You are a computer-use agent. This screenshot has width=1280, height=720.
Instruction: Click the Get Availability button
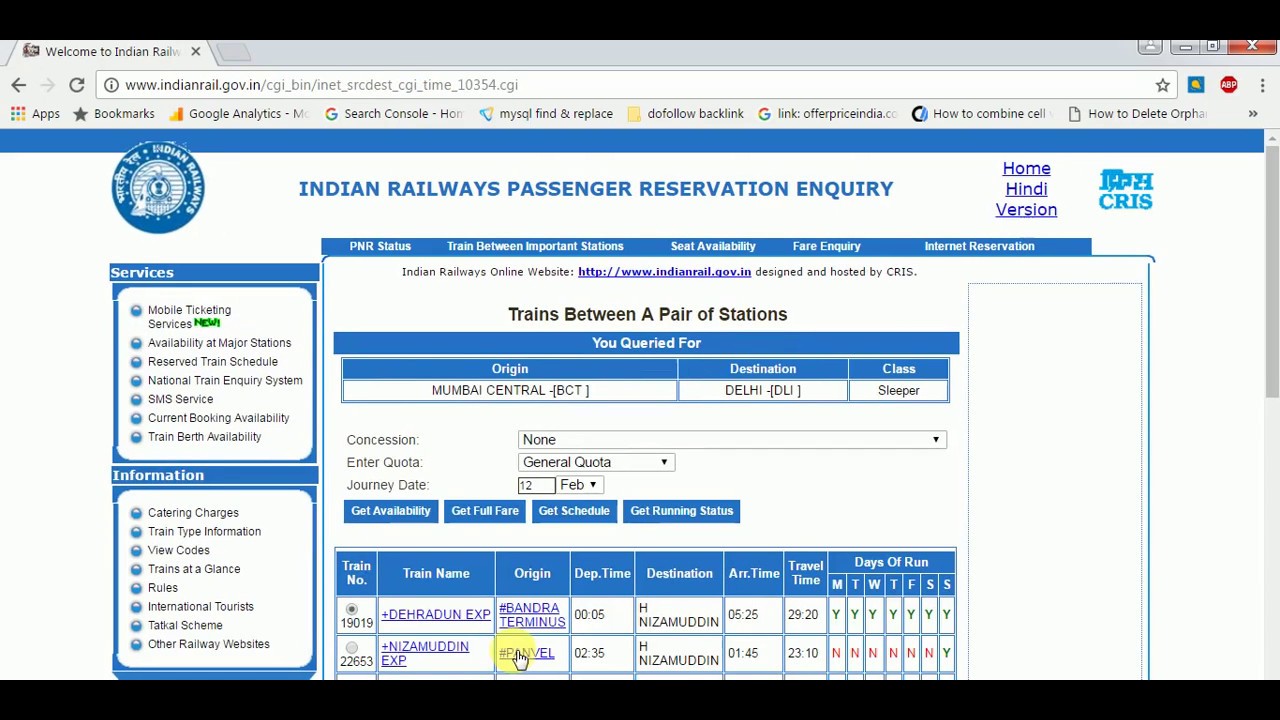point(391,511)
